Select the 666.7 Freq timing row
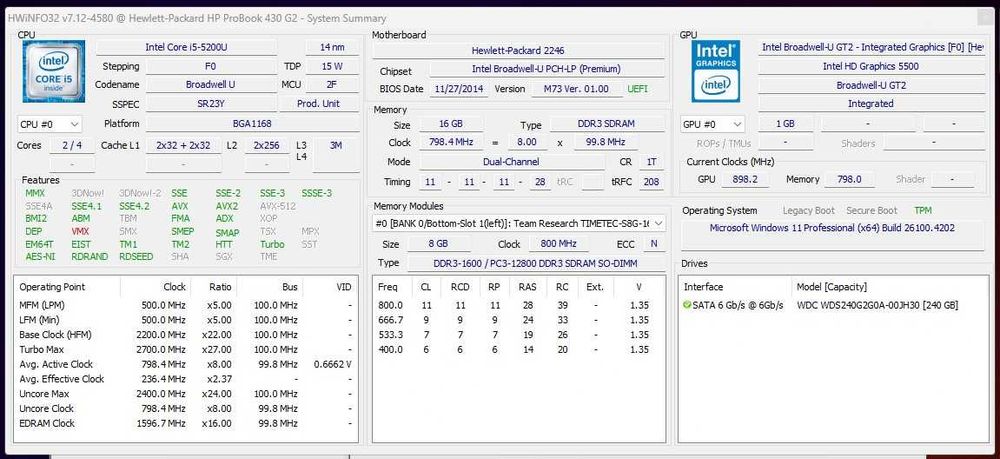The image size is (1000, 459). click(518, 320)
